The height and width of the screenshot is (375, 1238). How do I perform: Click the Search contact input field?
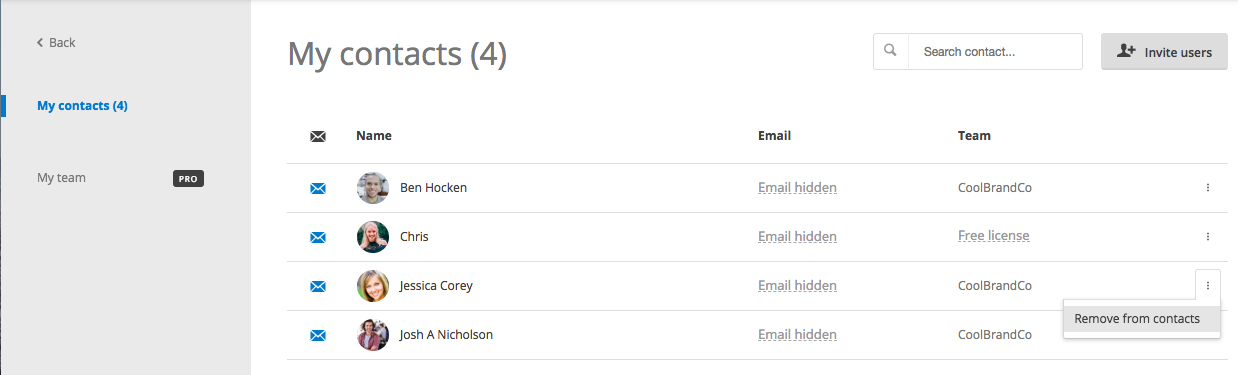pyautogui.click(x=995, y=52)
